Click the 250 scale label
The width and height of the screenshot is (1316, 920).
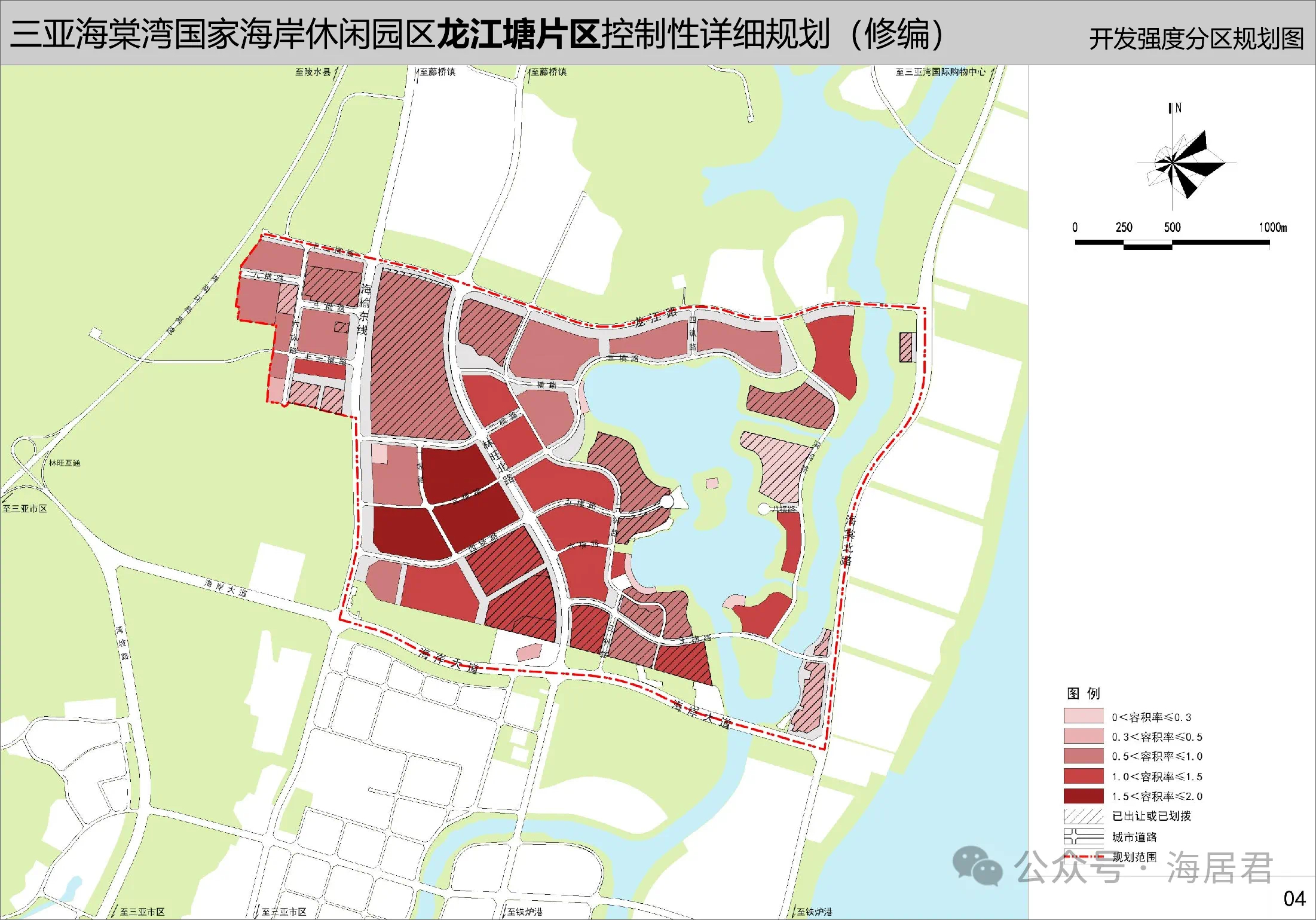(x=1124, y=227)
